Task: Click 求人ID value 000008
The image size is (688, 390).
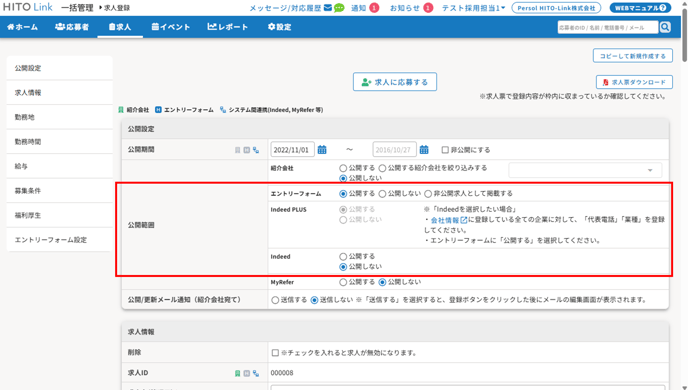Action: tap(282, 373)
